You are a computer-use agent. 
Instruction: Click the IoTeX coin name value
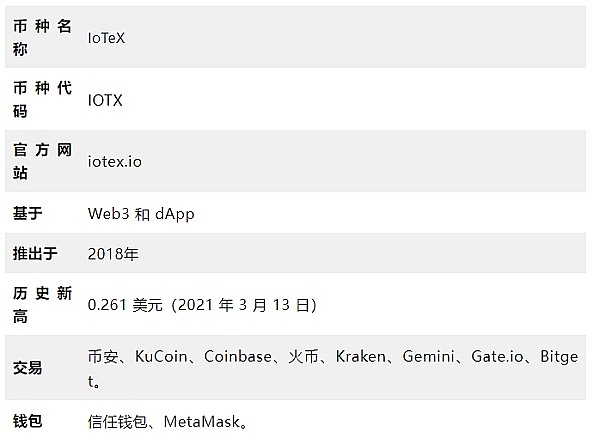click(x=106, y=37)
